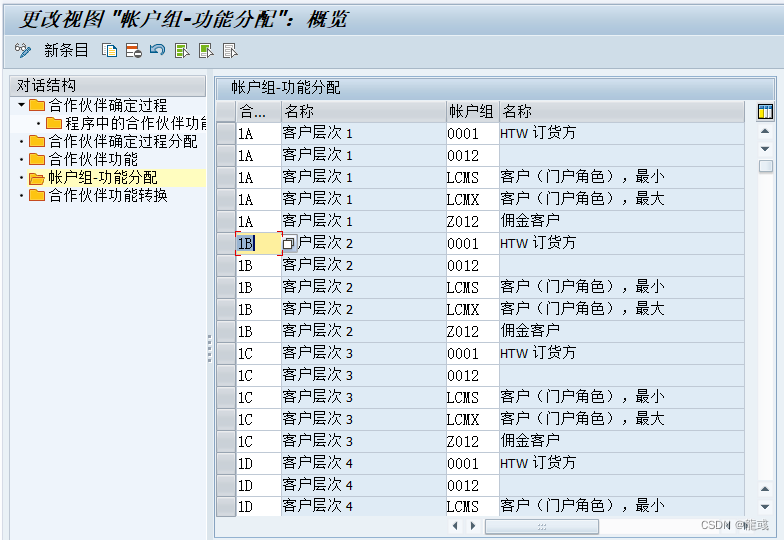This screenshot has width=784, height=540.
Task: Open 合作伙伴功能转换 tree folder
Action: 108,195
